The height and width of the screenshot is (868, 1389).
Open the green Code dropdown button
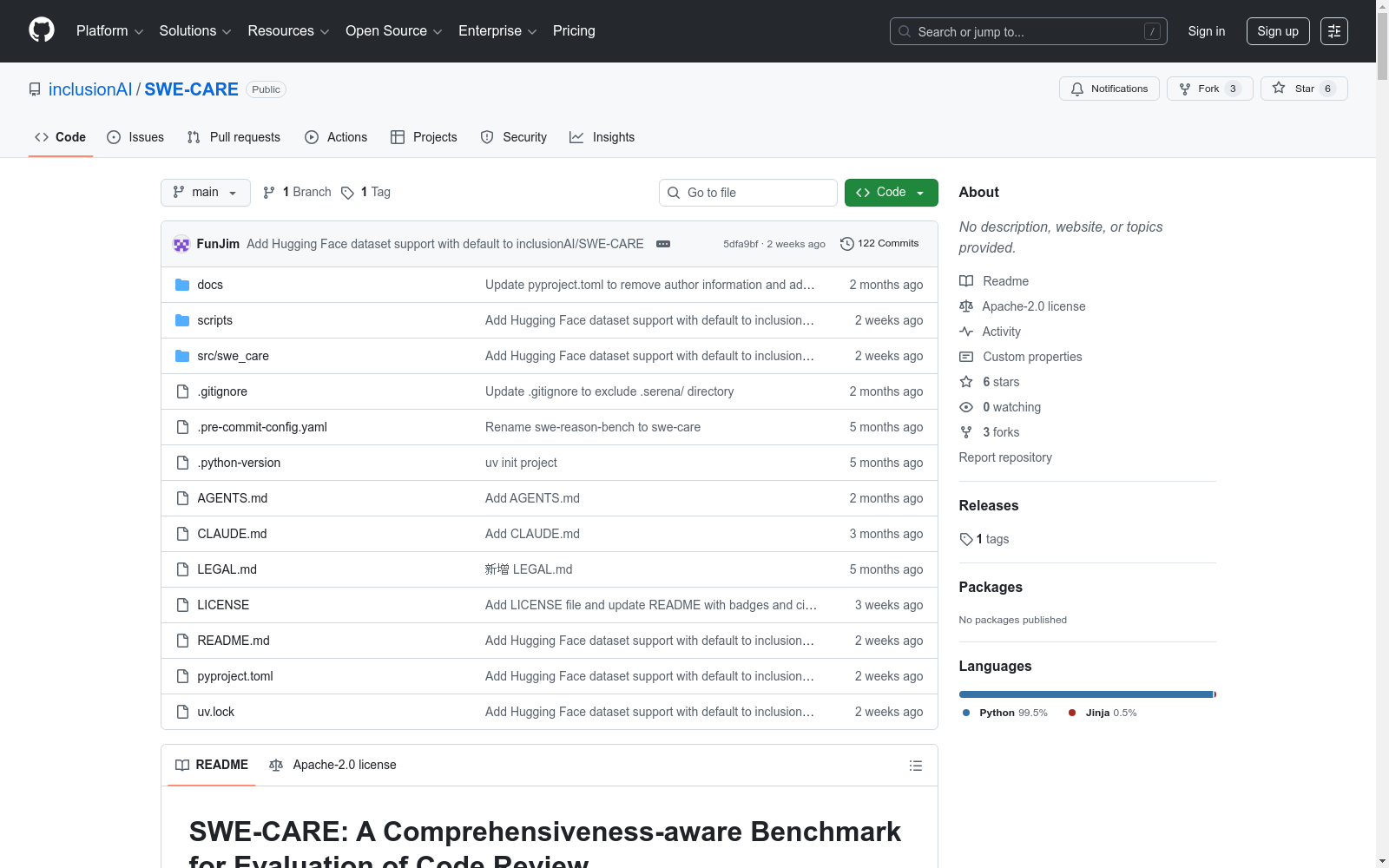(891, 193)
